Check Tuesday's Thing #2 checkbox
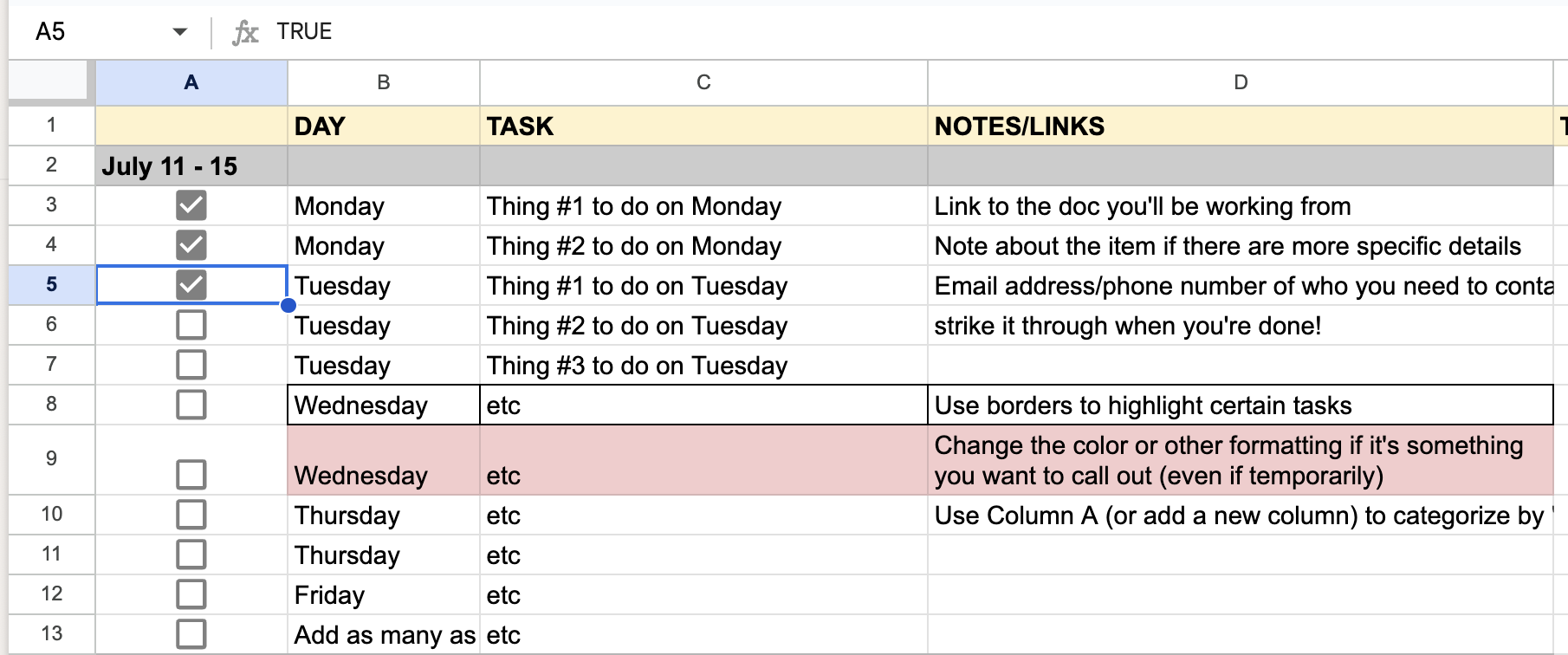This screenshot has height=655, width=1568. (x=190, y=325)
